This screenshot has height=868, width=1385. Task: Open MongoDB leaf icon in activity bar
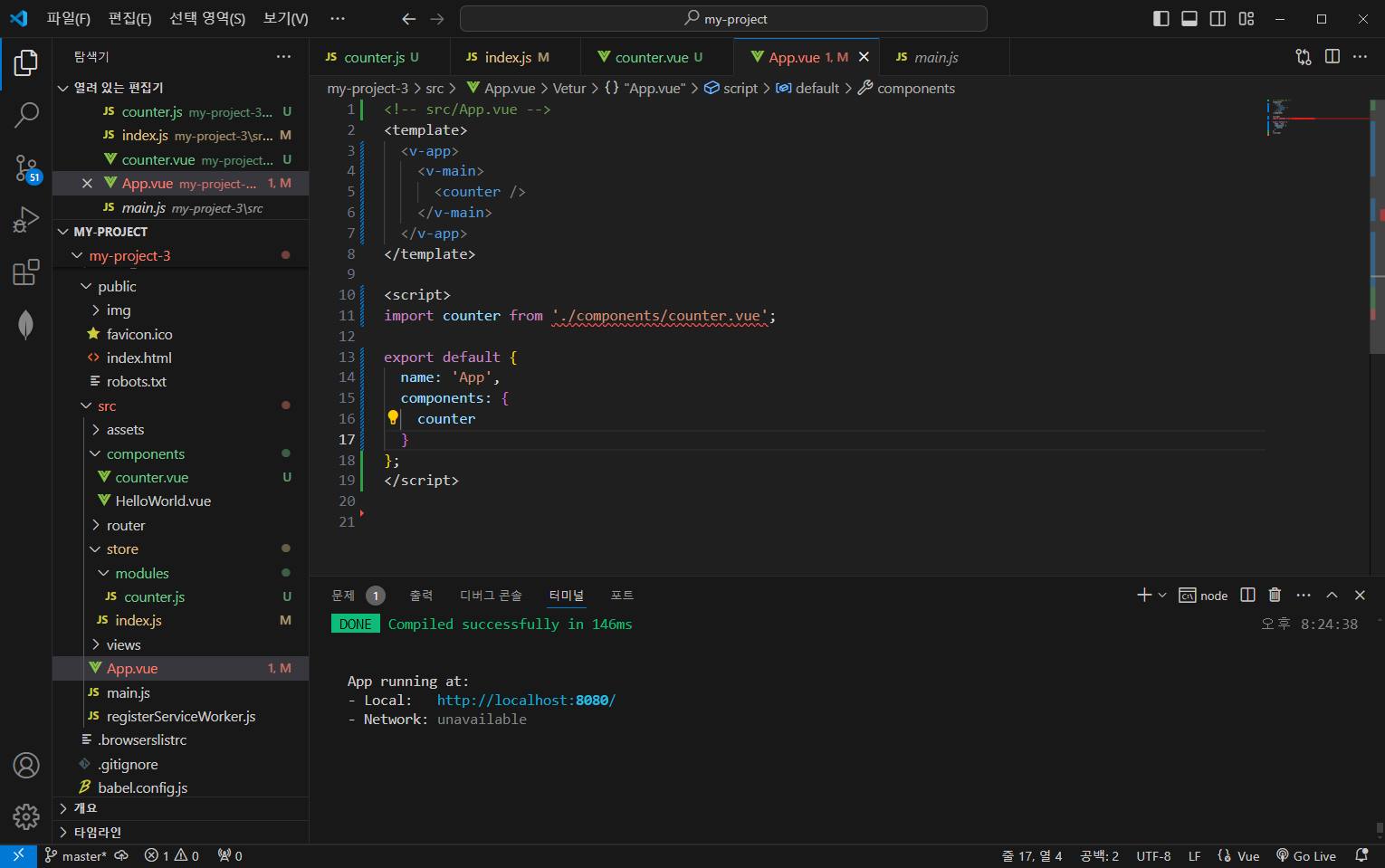tap(26, 324)
